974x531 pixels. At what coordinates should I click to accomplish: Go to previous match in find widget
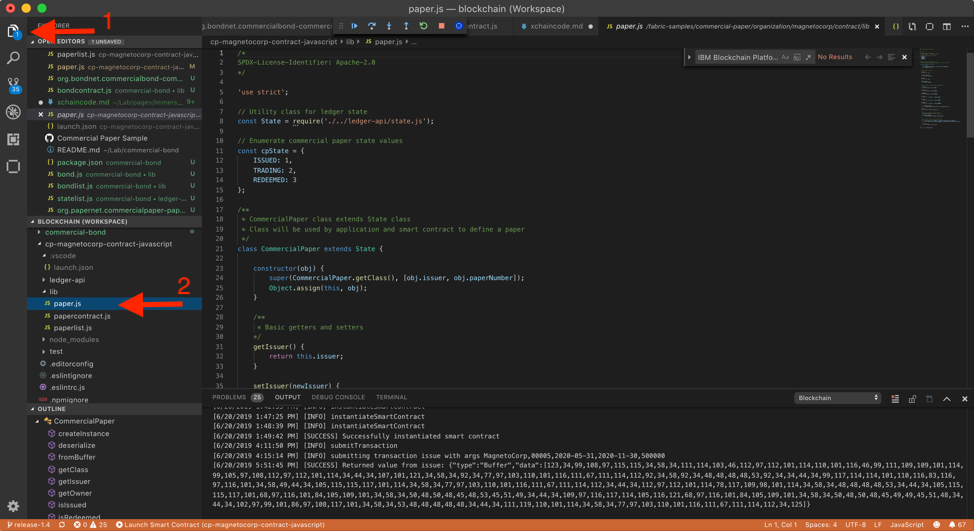point(868,57)
